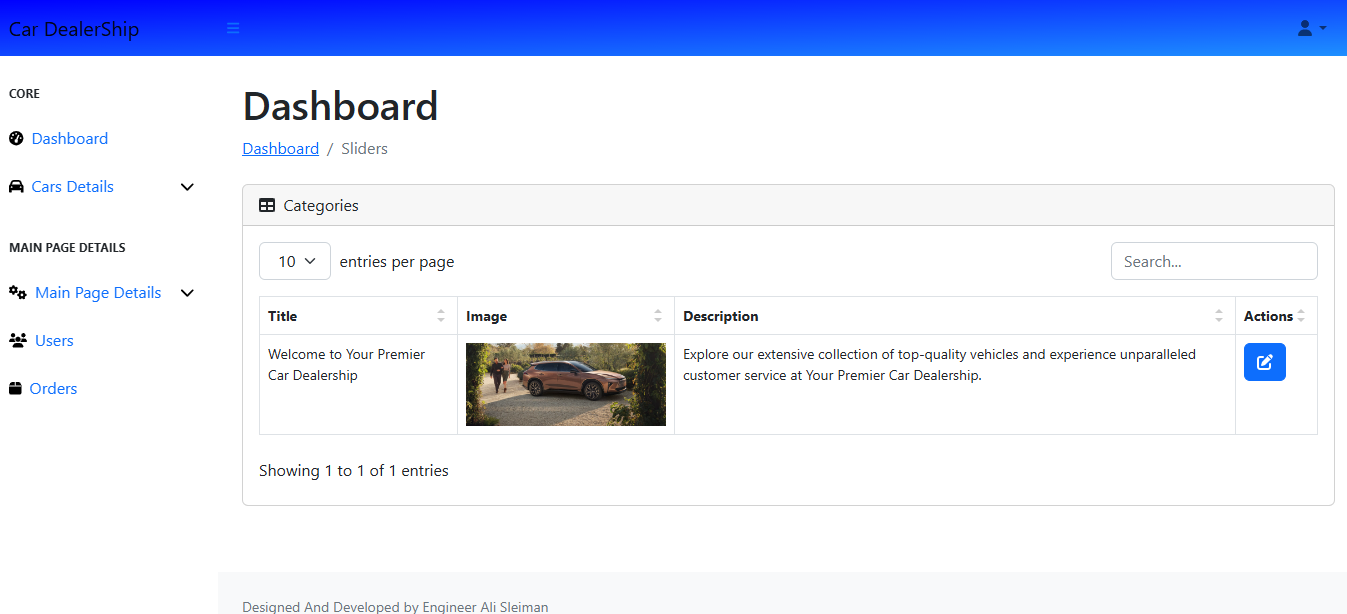Open the user account menu icon
This screenshot has height=614, width=1347.
[x=1310, y=28]
